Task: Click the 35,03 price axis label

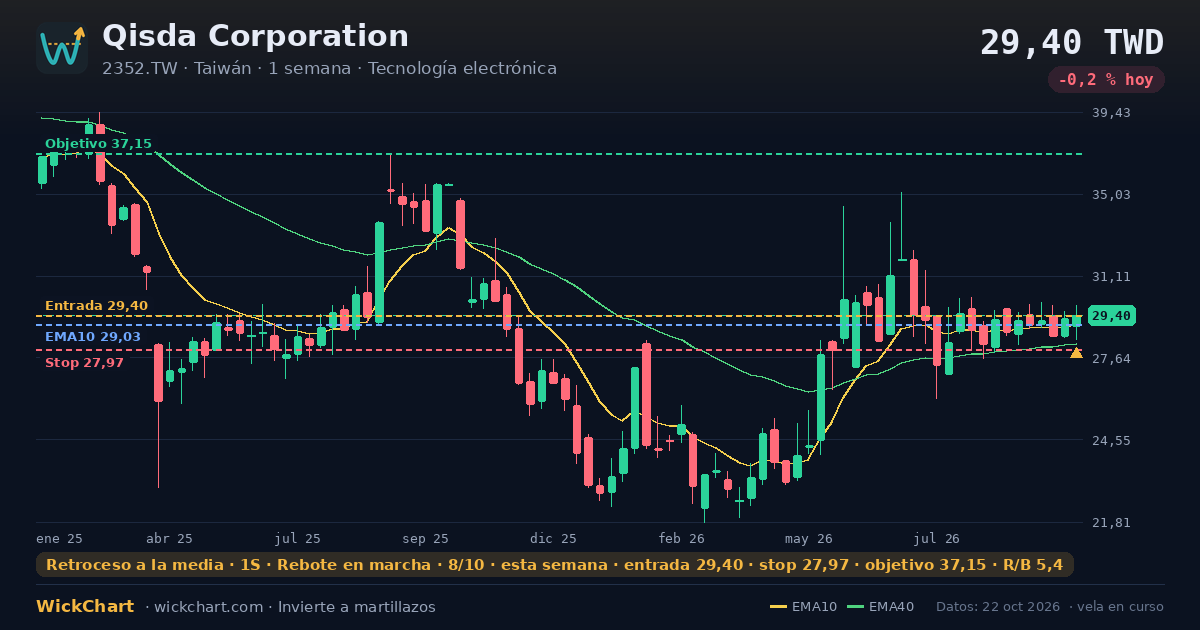Action: (x=1111, y=195)
